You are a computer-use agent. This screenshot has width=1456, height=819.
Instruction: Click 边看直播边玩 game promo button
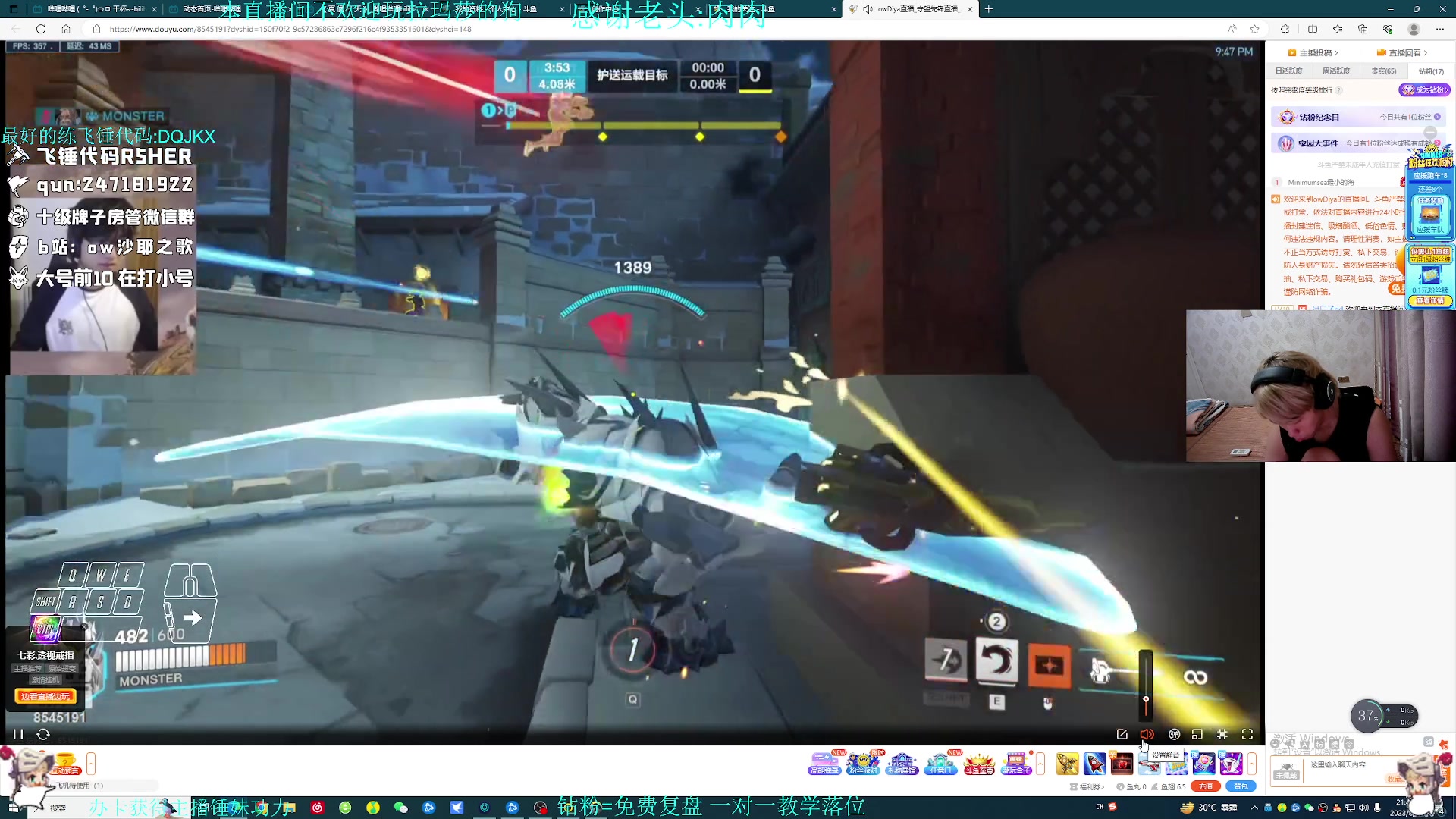point(45,696)
